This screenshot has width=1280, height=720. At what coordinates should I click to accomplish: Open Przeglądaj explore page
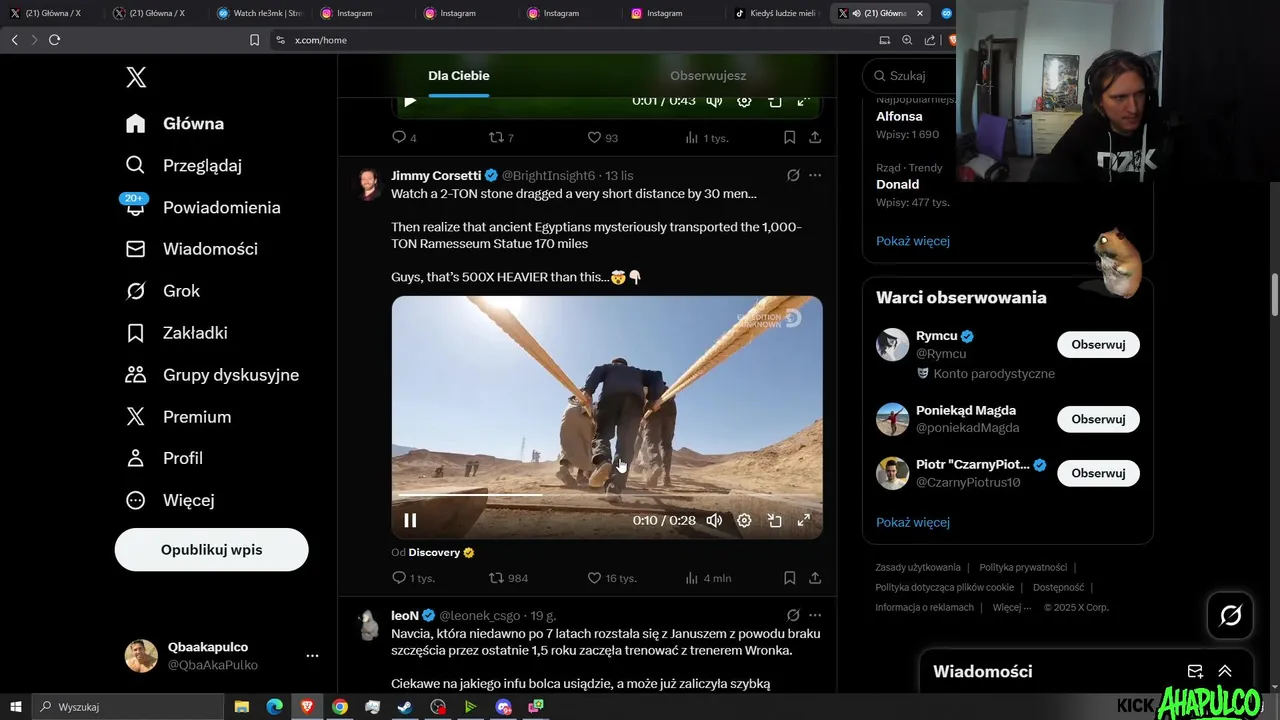click(184, 165)
